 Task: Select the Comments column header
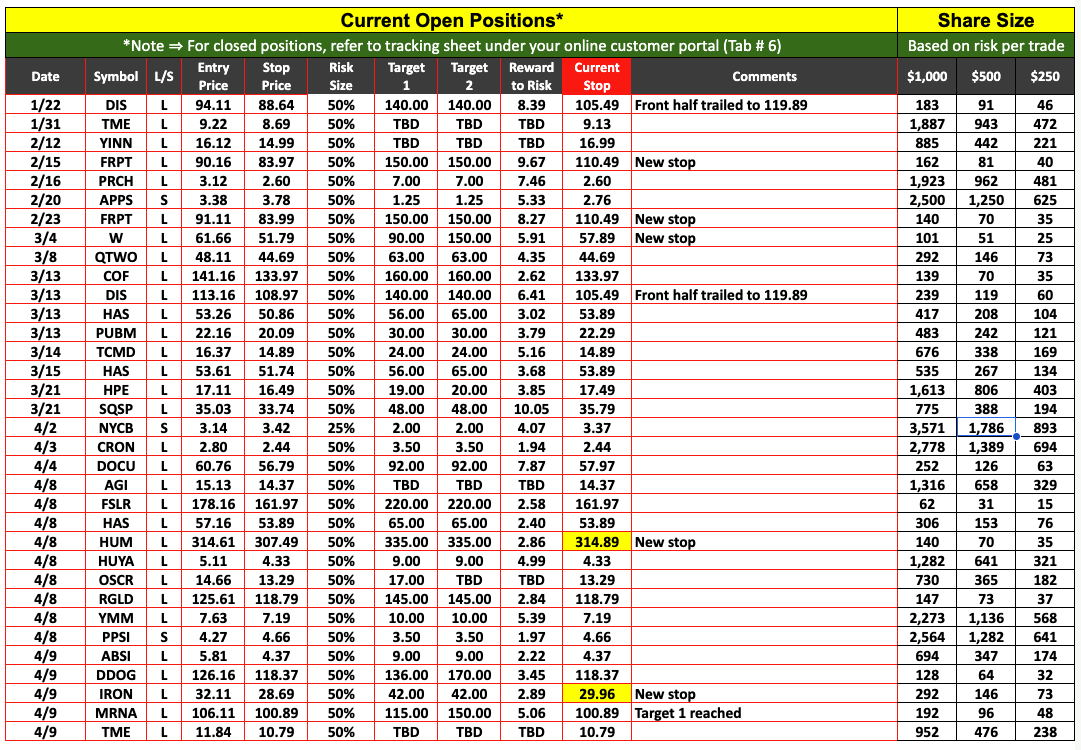coord(764,76)
